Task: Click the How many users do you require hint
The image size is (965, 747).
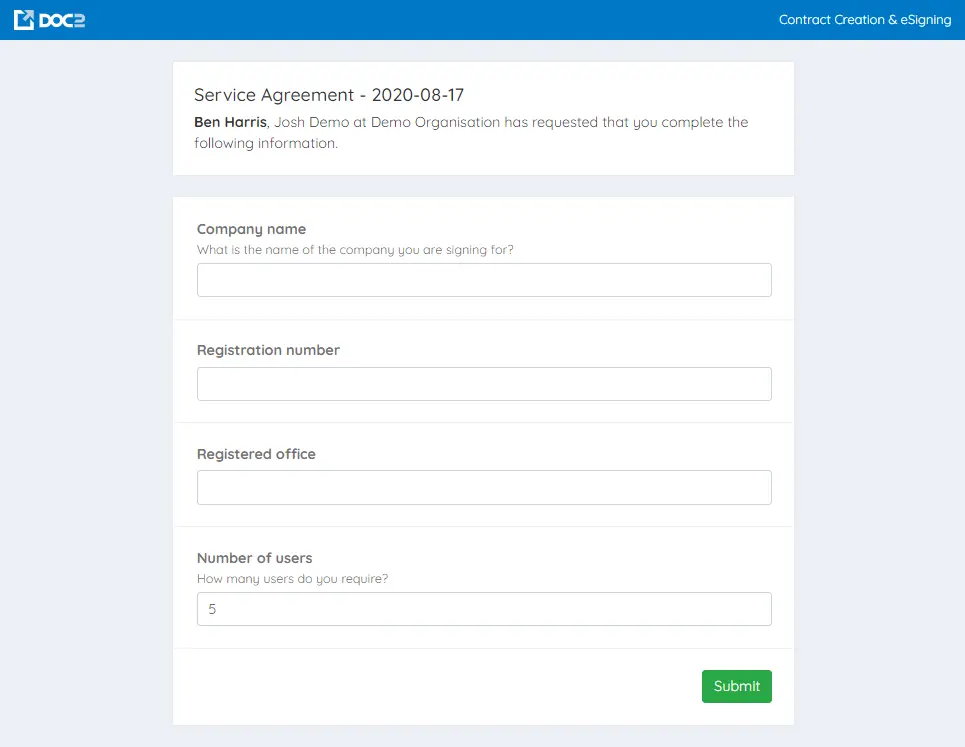Action: pyautogui.click(x=292, y=579)
